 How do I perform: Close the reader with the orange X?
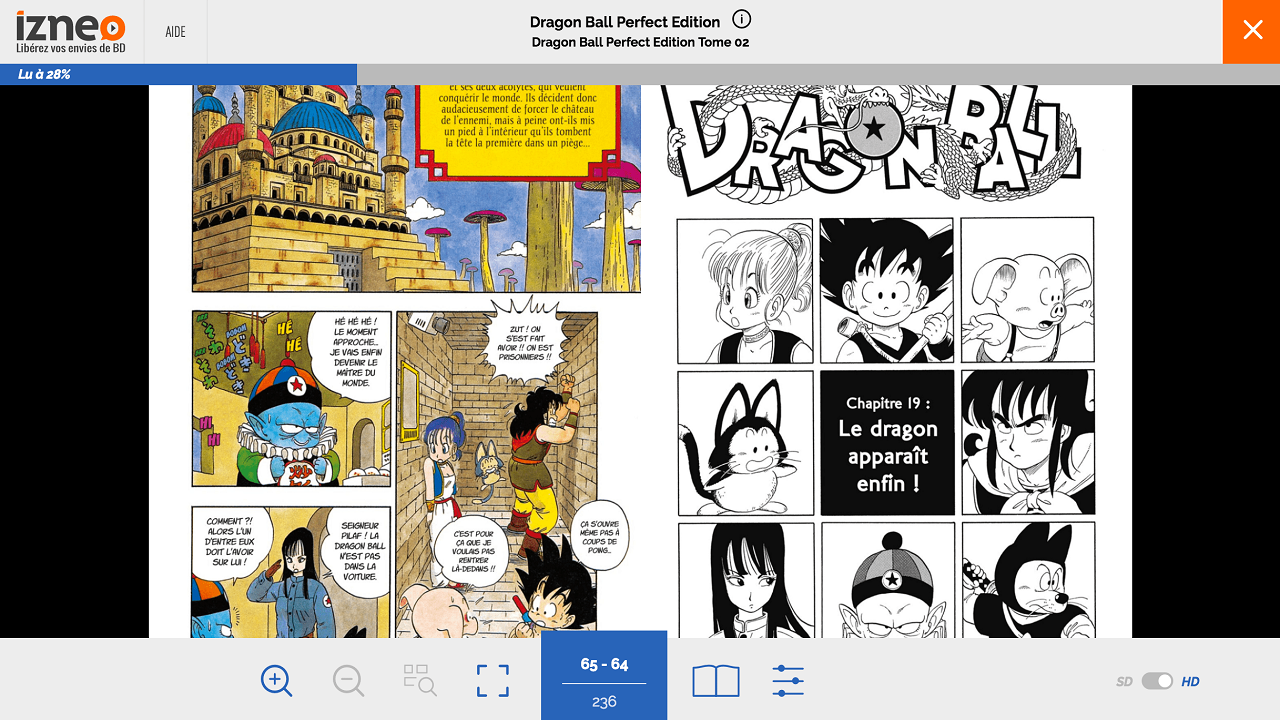pos(1251,32)
